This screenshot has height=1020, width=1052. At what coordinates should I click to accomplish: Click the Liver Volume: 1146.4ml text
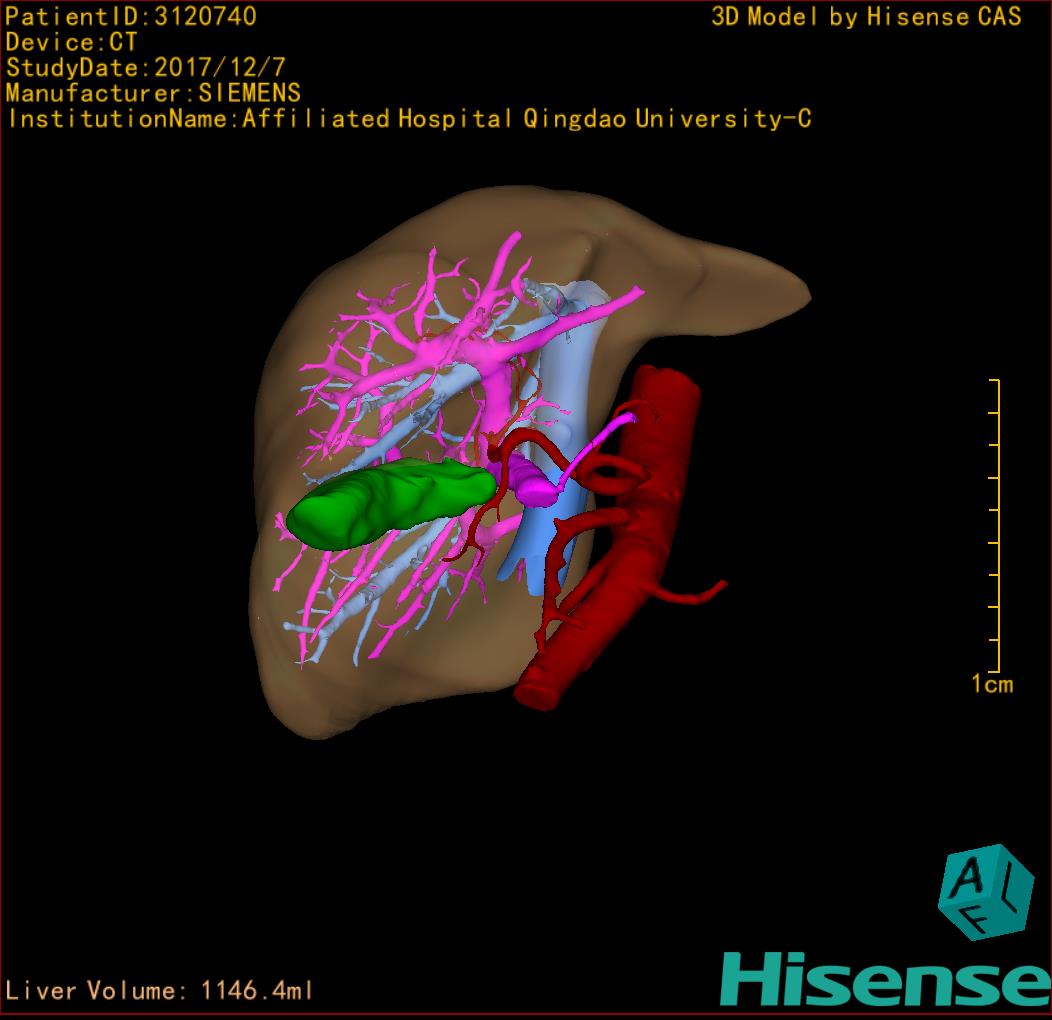pyautogui.click(x=158, y=990)
